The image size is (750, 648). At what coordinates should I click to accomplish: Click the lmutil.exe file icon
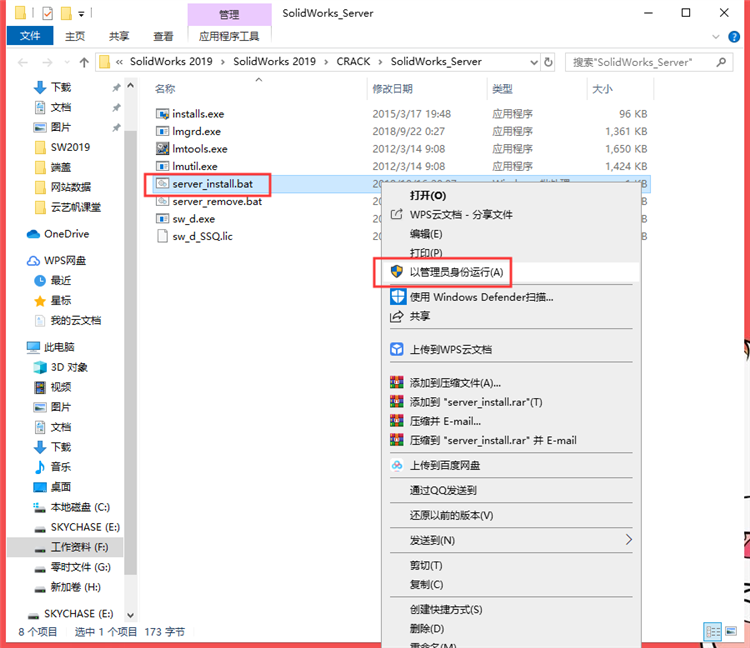click(163, 166)
